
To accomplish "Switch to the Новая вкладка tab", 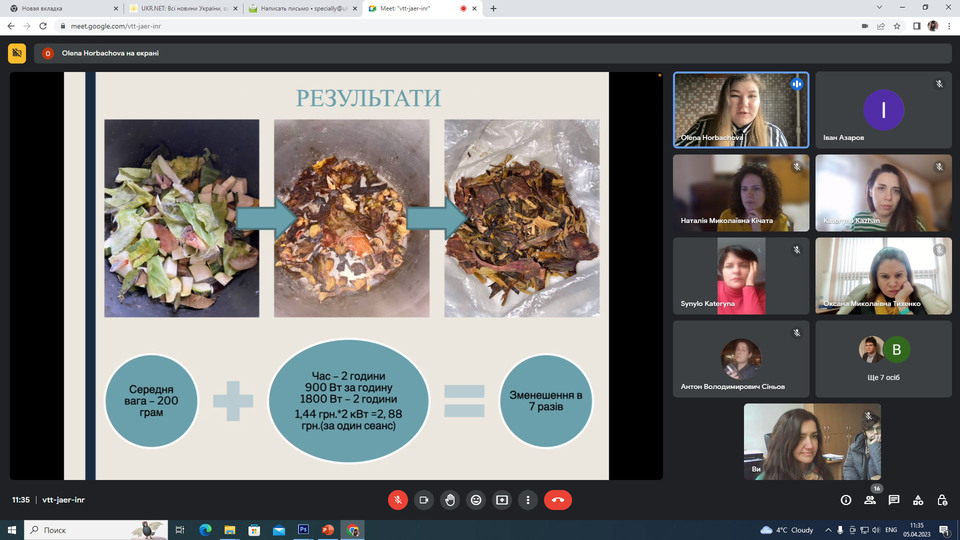I will (60, 8).
